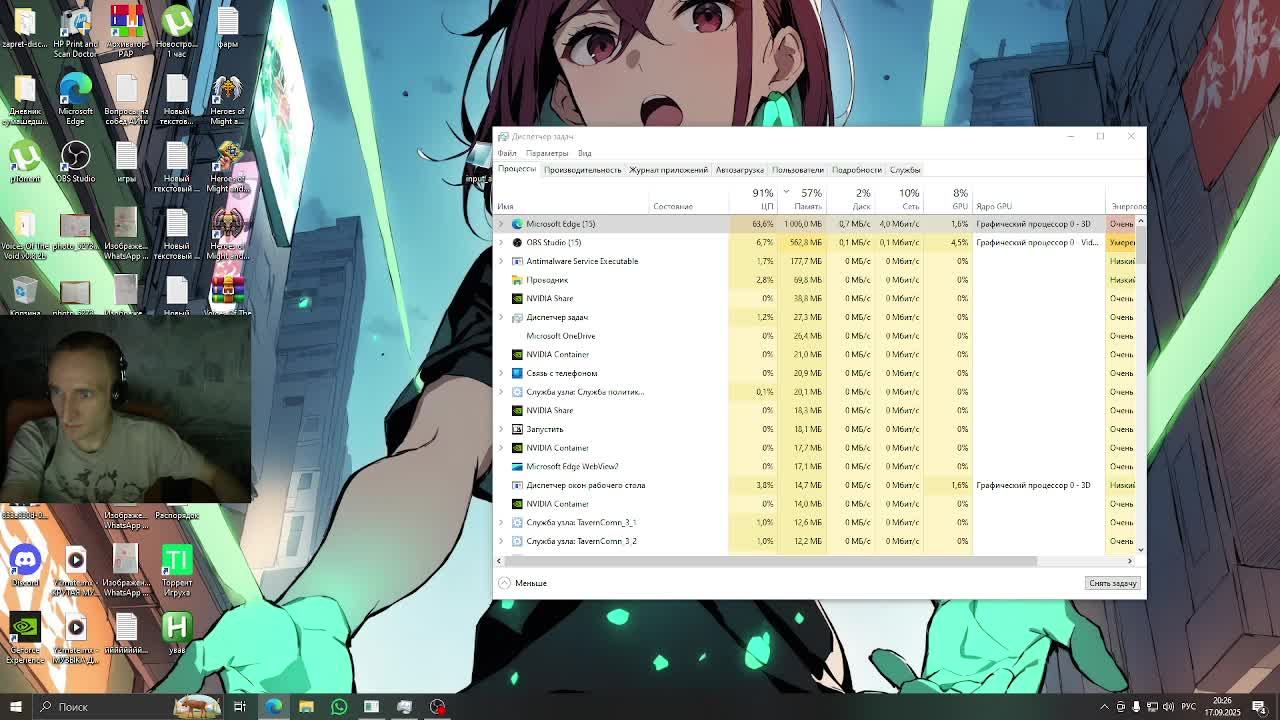Image resolution: width=1280 pixels, height=720 pixels.
Task: Open File Explorer from the taskbar
Action: pos(306,707)
